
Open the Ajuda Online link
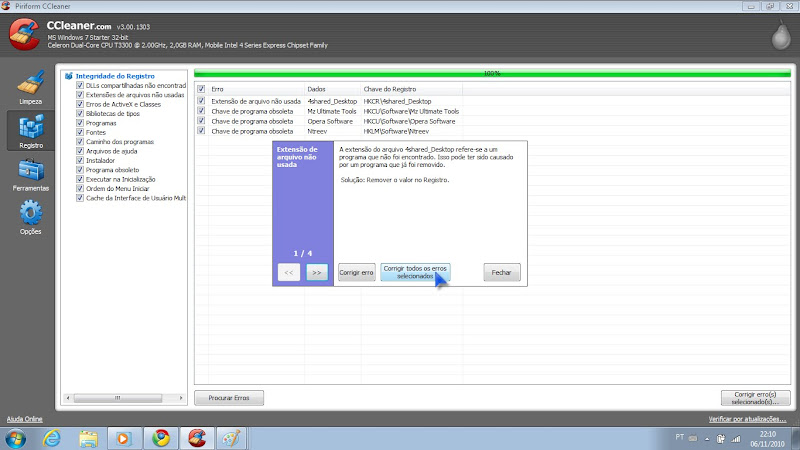pyautogui.click(x=24, y=419)
